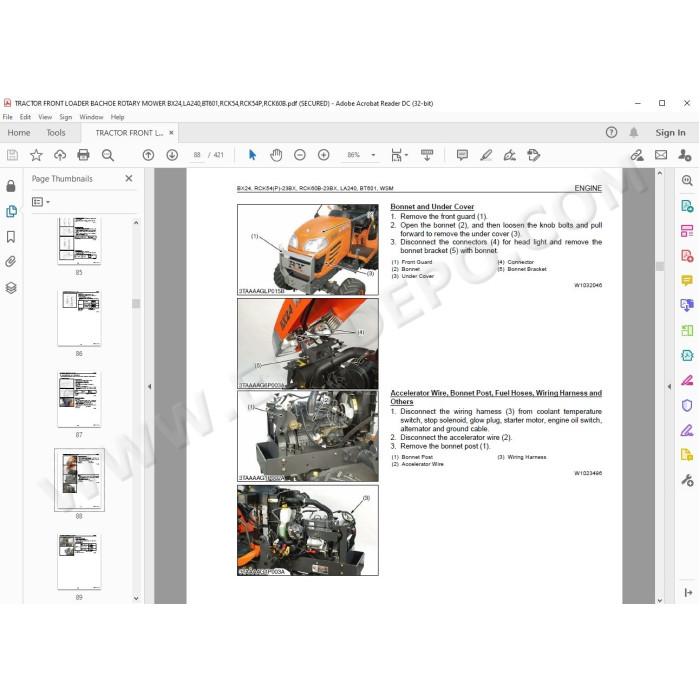Open the Help question mark

611,132
